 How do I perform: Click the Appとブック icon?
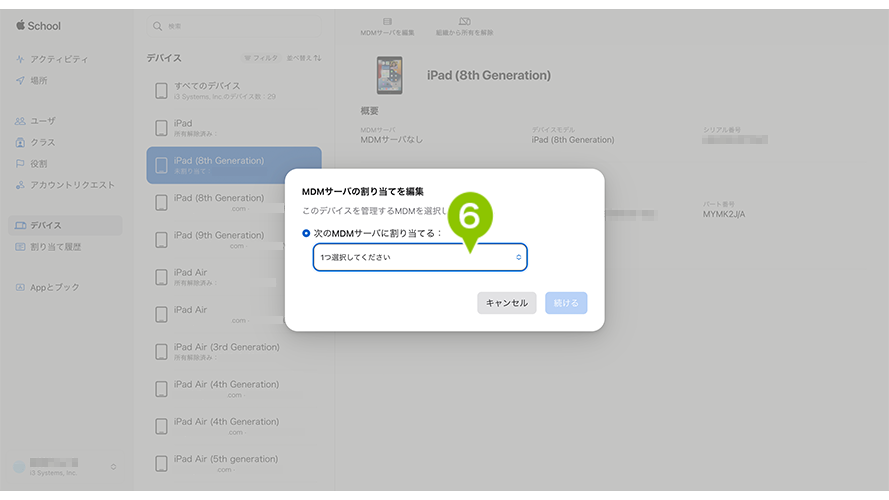pos(20,287)
